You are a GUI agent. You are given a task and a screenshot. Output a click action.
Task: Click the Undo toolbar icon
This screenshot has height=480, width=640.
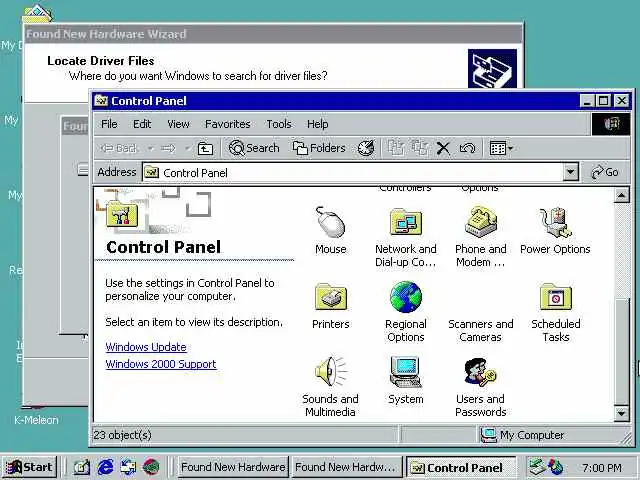tap(467, 148)
